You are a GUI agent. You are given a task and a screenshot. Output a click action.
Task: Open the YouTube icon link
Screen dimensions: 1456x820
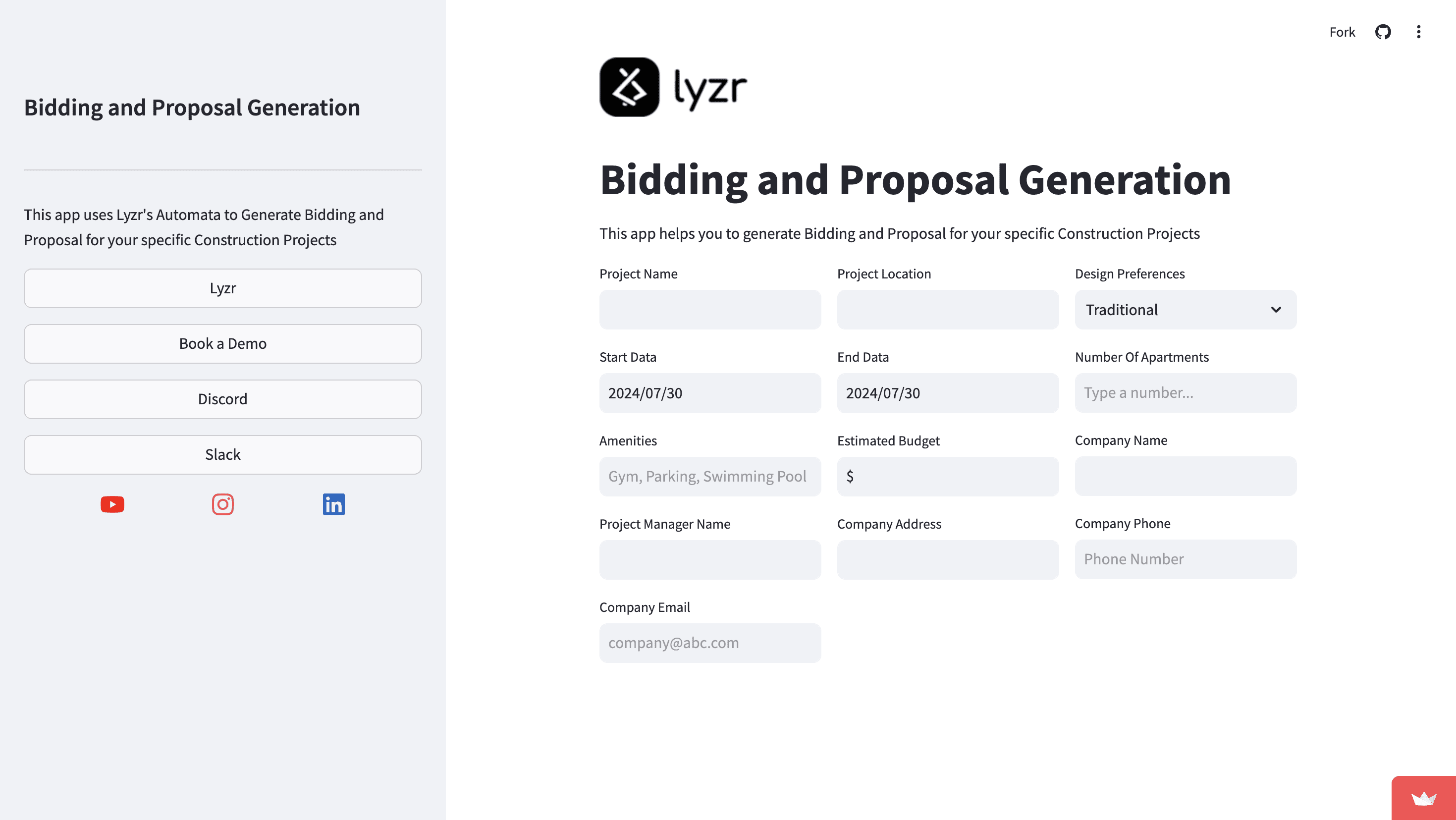112,504
